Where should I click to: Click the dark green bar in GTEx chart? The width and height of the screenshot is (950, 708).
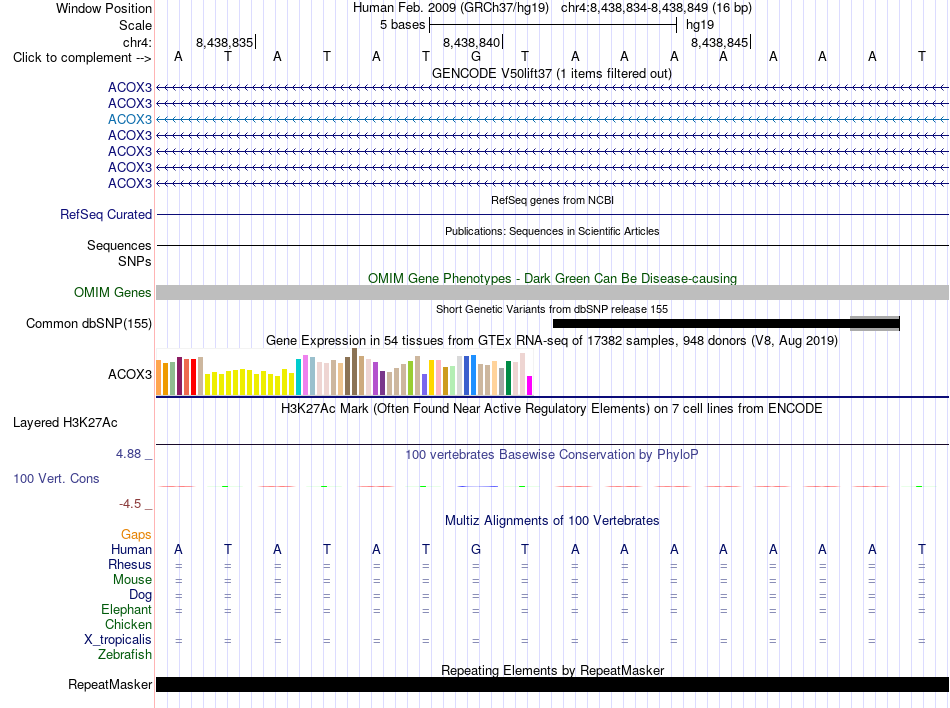tap(508, 379)
